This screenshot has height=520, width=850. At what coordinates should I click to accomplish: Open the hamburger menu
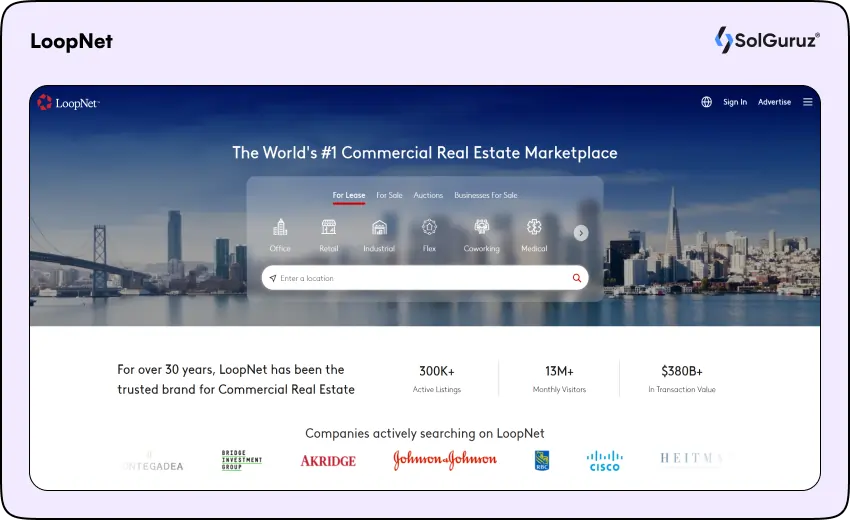tap(808, 102)
